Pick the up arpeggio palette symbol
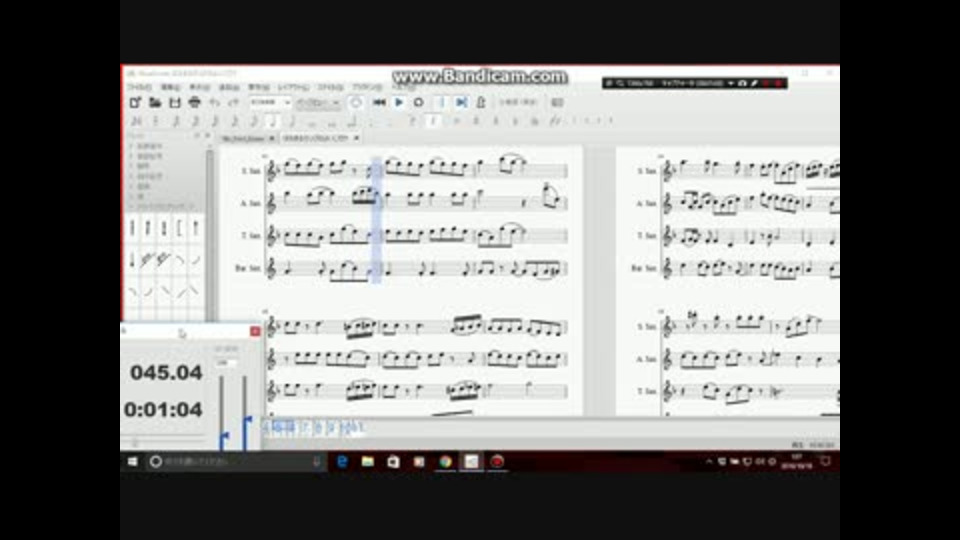Viewport: 960px width, 540px height. point(148,228)
